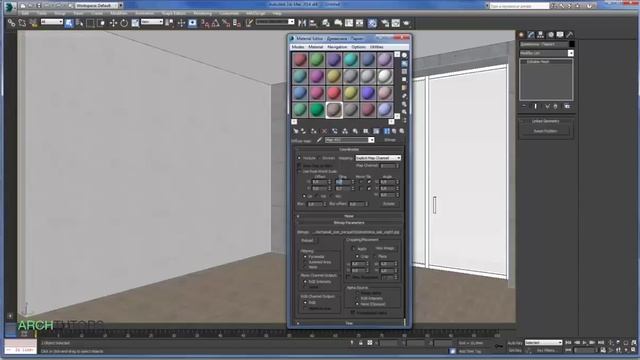Image resolution: width=640 pixels, height=360 pixels.
Task: Click the object color swatch in command panel
Action: pos(571,44)
